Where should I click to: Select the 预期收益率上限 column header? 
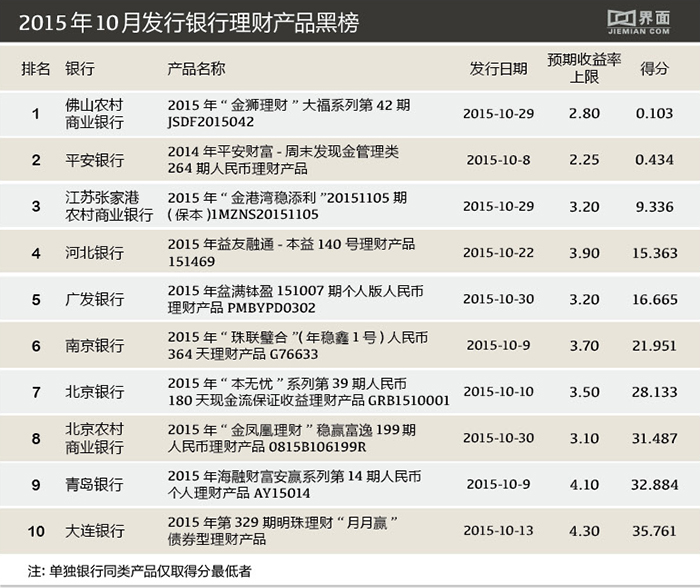(584, 68)
